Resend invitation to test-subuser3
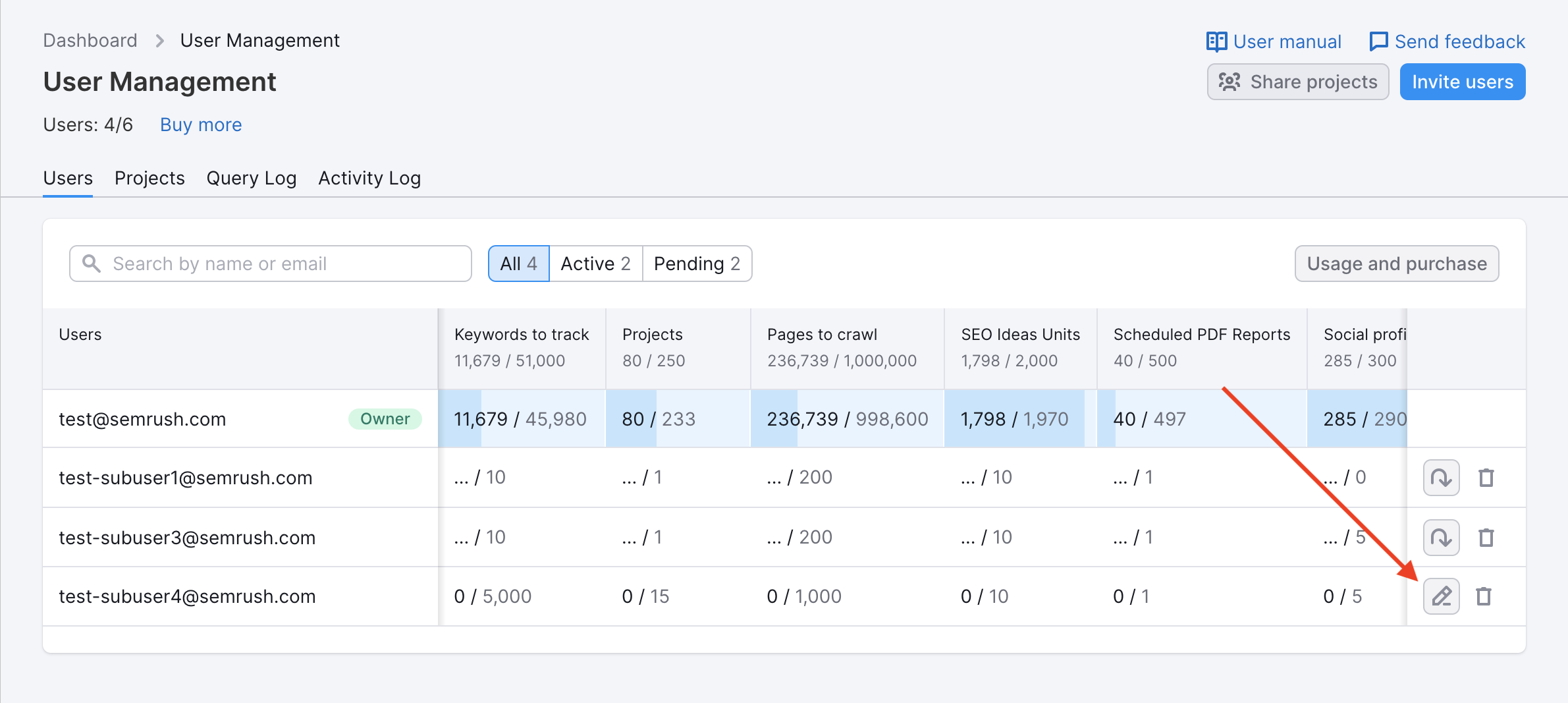 (x=1441, y=538)
